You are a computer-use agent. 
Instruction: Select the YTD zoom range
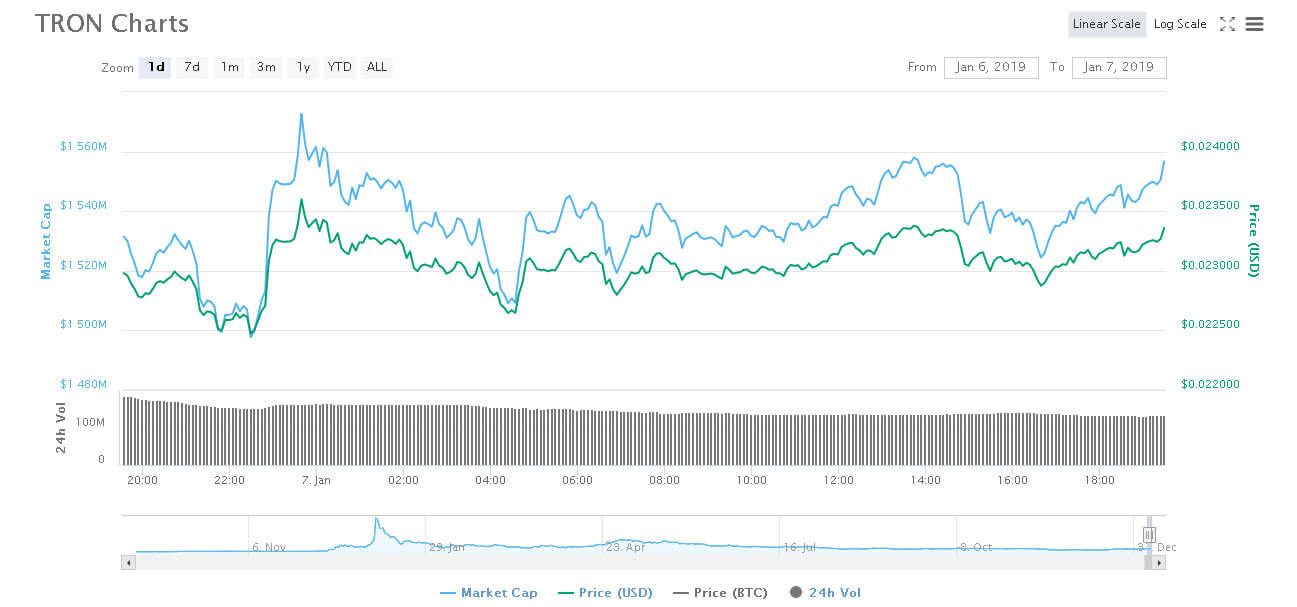(x=340, y=67)
